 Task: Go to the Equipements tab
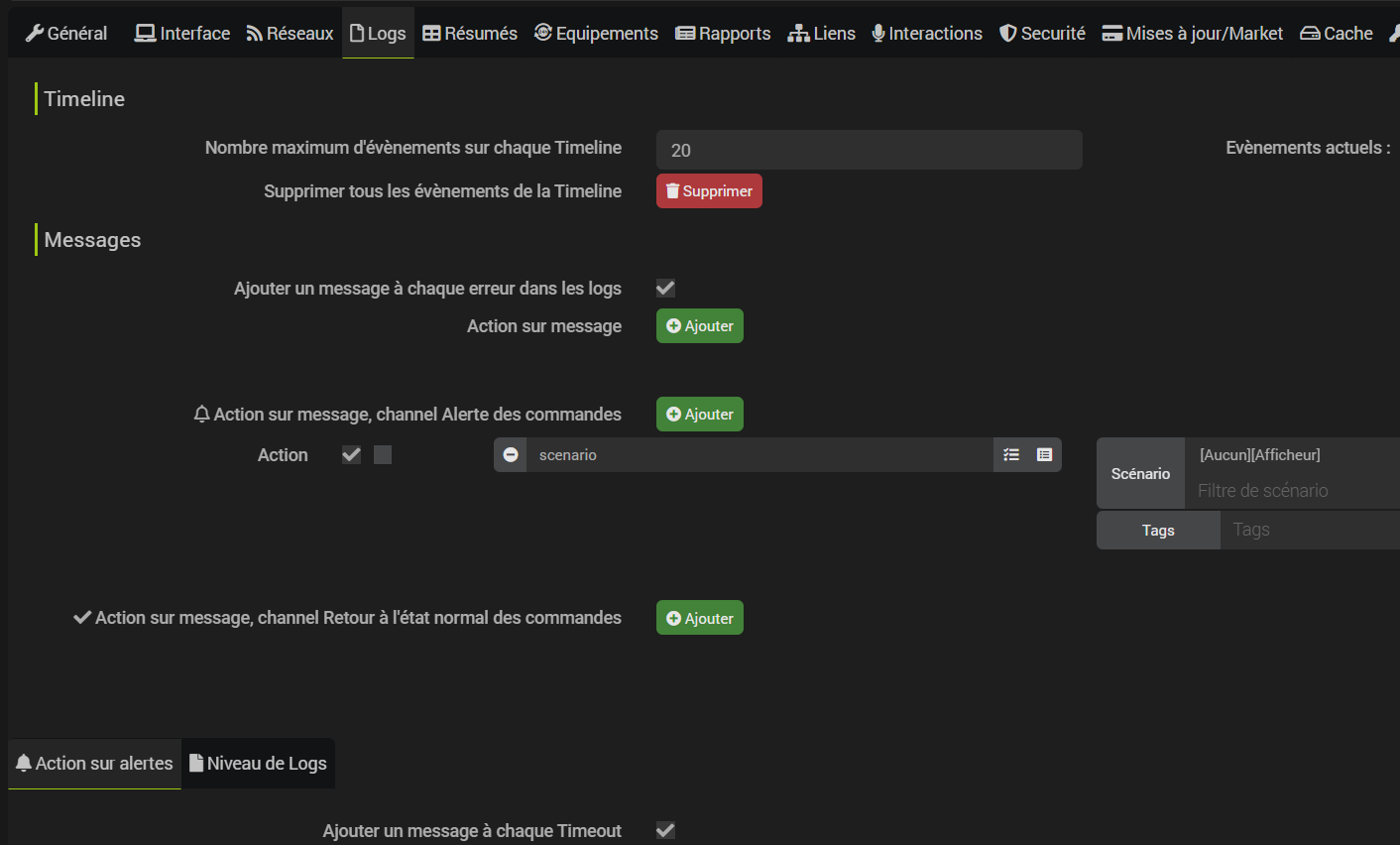(x=596, y=33)
